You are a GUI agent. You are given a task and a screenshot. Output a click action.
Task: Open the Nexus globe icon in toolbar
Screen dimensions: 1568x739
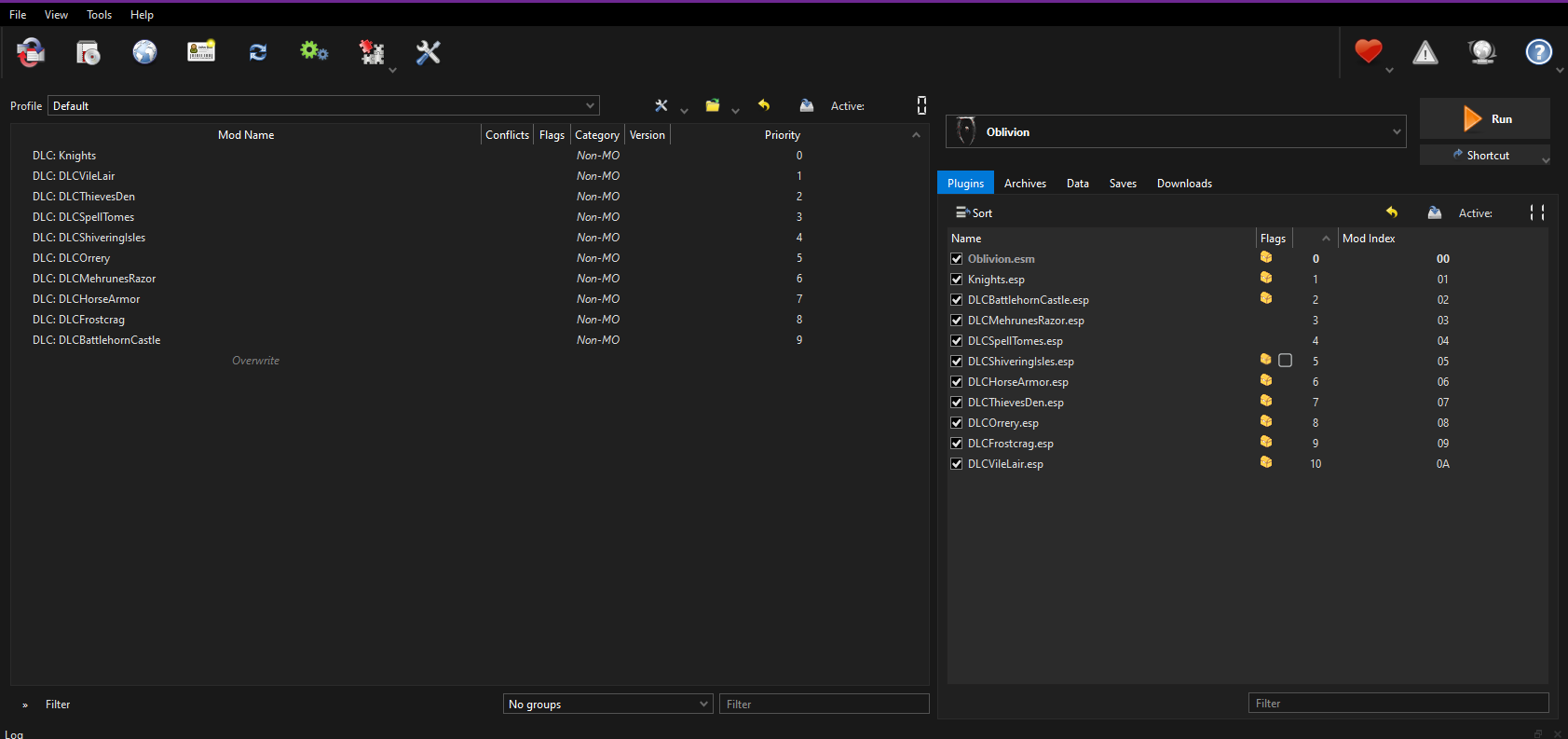tap(144, 52)
